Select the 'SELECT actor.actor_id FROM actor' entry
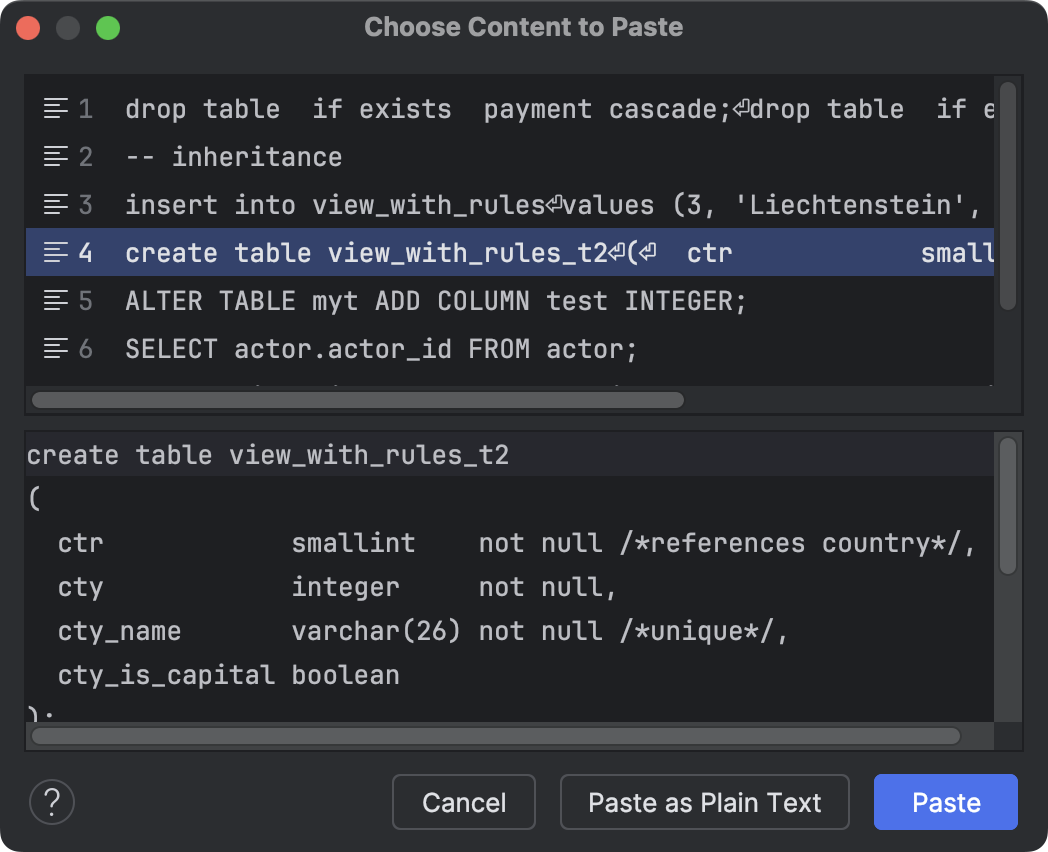 pyautogui.click(x=400, y=349)
